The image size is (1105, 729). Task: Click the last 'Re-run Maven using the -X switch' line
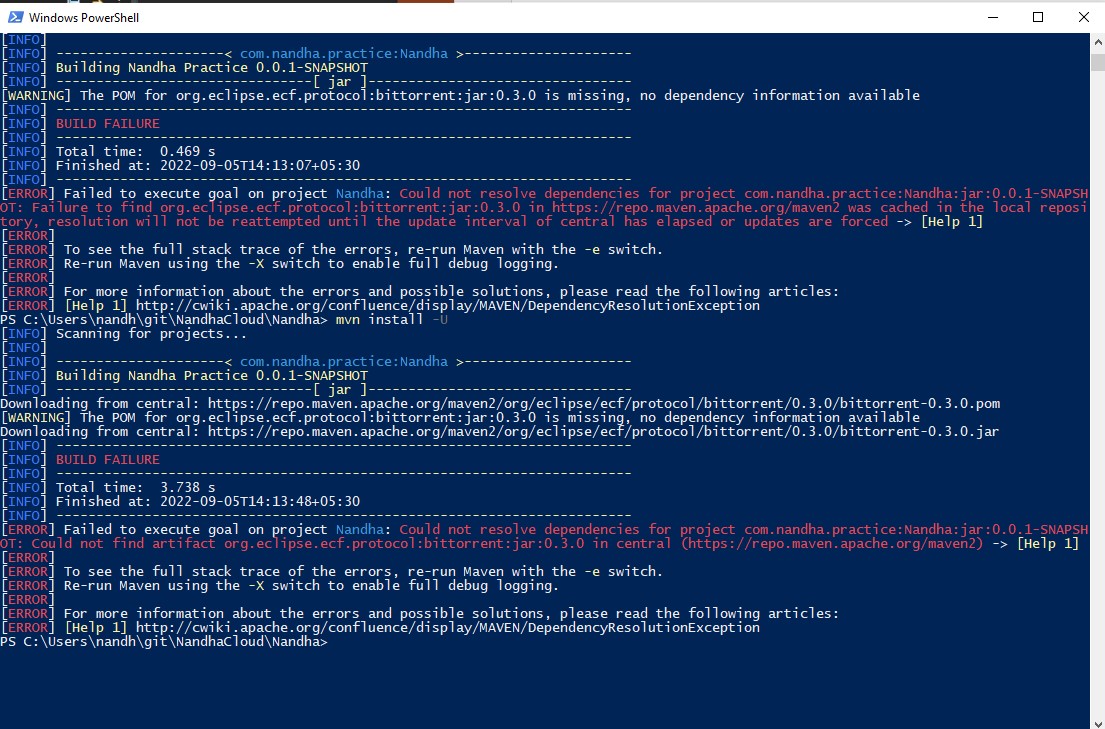(311, 586)
